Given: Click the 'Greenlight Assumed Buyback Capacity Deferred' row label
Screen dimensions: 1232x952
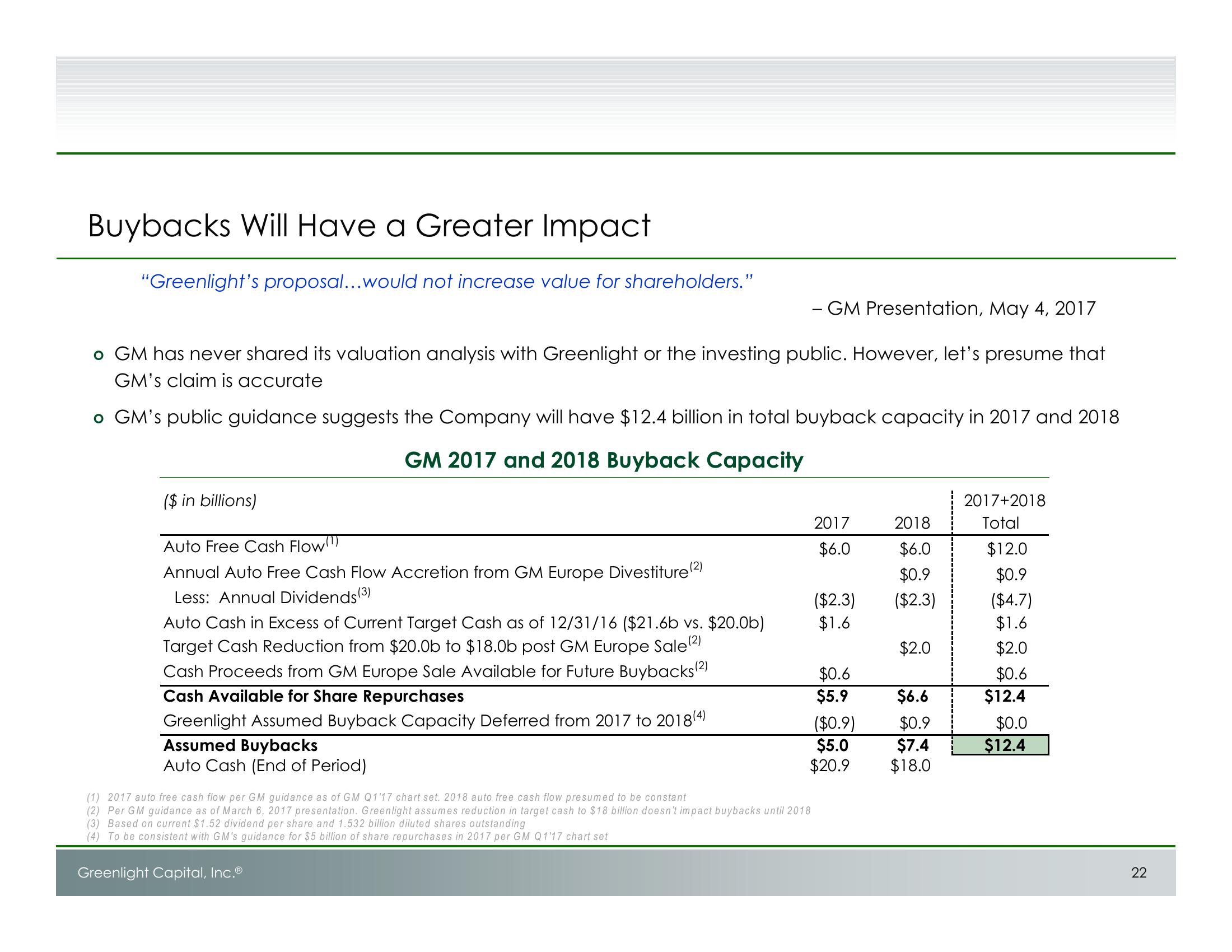Looking at the screenshot, I should [435, 720].
